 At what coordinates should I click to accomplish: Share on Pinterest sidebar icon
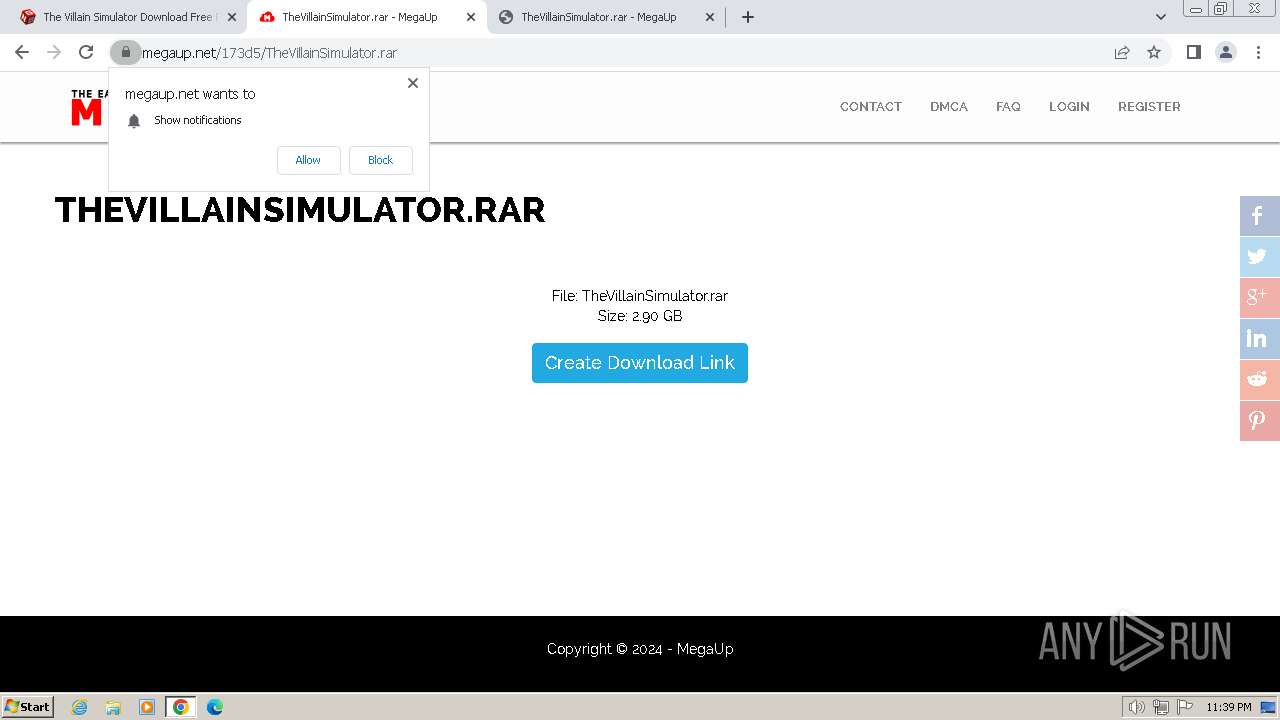coord(1258,421)
